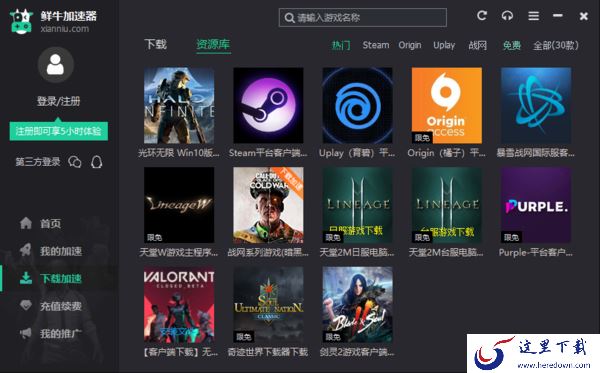Open the Soul Ultimate Nation thumbnail
The width and height of the screenshot is (600, 373).
coord(268,305)
